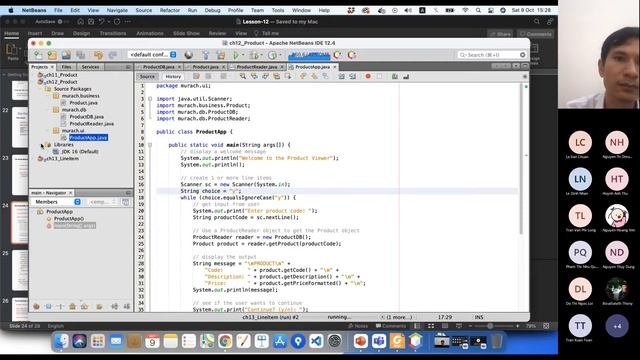This screenshot has width=640, height=360.
Task: Click the Debug Project toolbar icon
Action: click(x=254, y=55)
